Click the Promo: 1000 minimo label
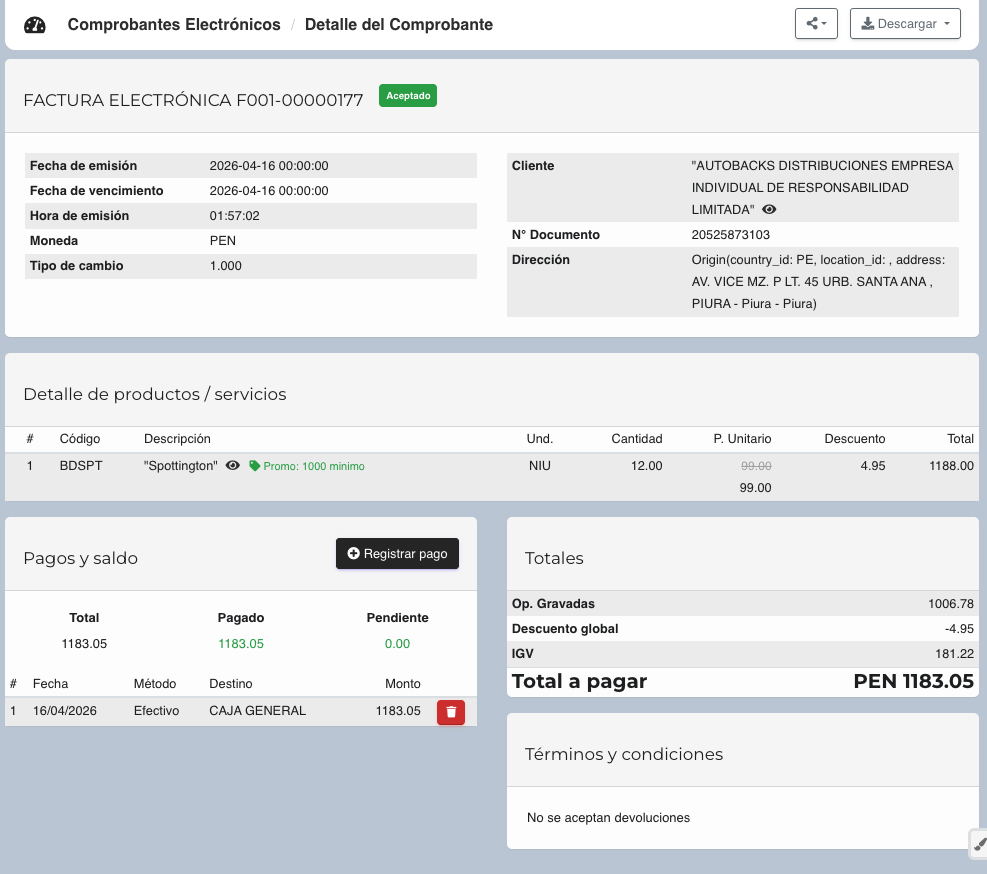 click(x=314, y=466)
